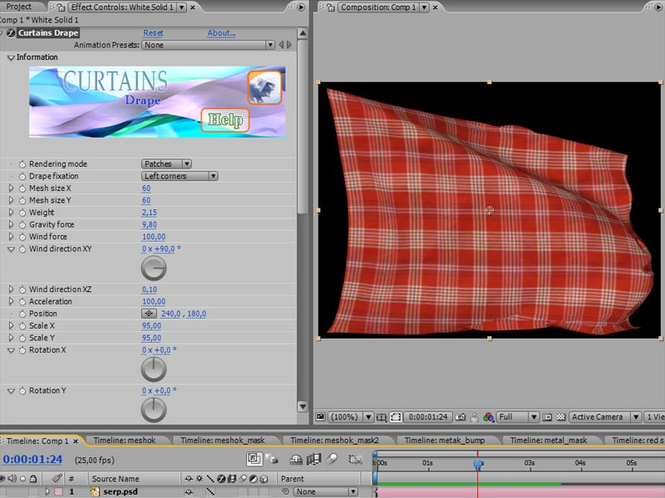Toggle stopwatch for Gravity force
665x498 pixels.
coord(22,225)
